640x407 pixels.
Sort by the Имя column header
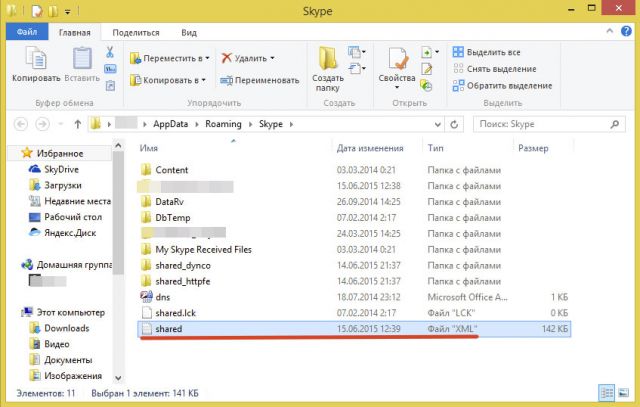(149, 148)
